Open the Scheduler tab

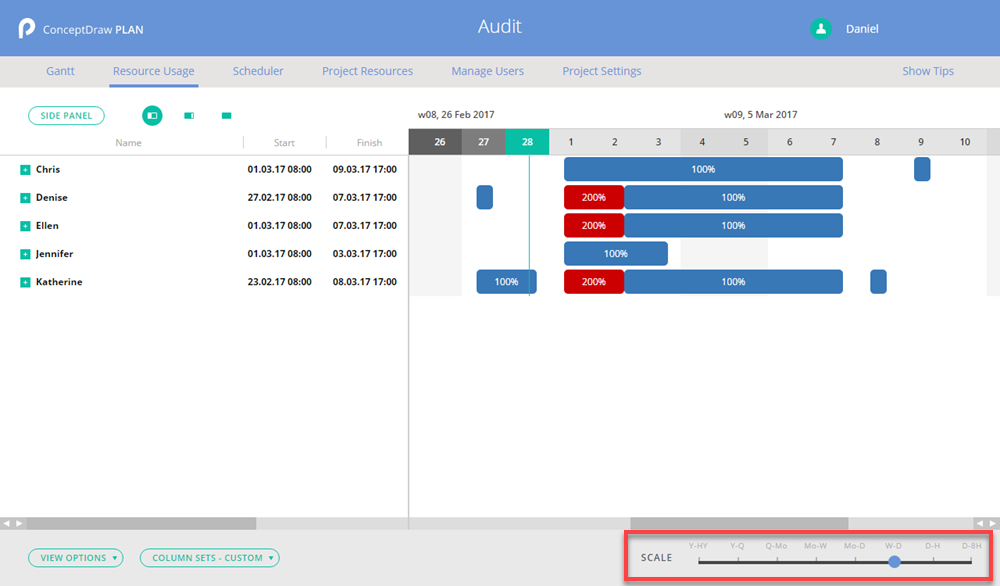click(258, 71)
